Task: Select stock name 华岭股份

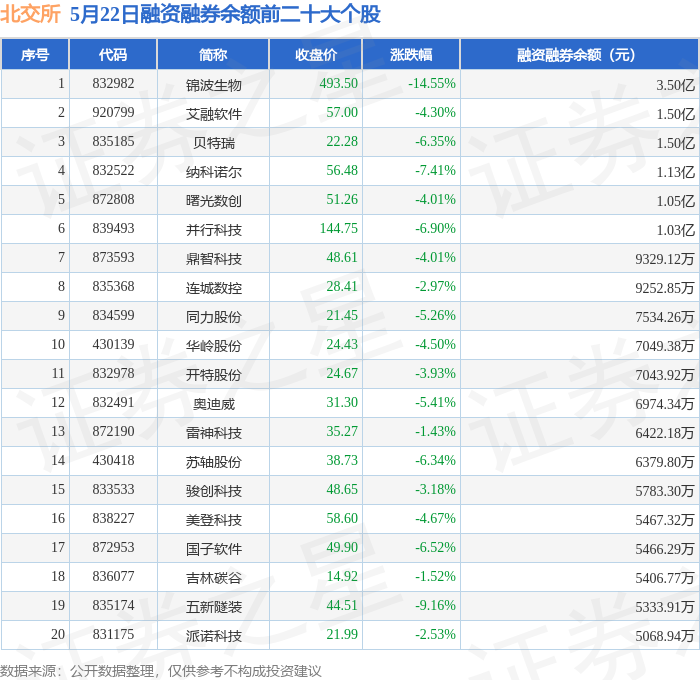Action: (x=213, y=346)
